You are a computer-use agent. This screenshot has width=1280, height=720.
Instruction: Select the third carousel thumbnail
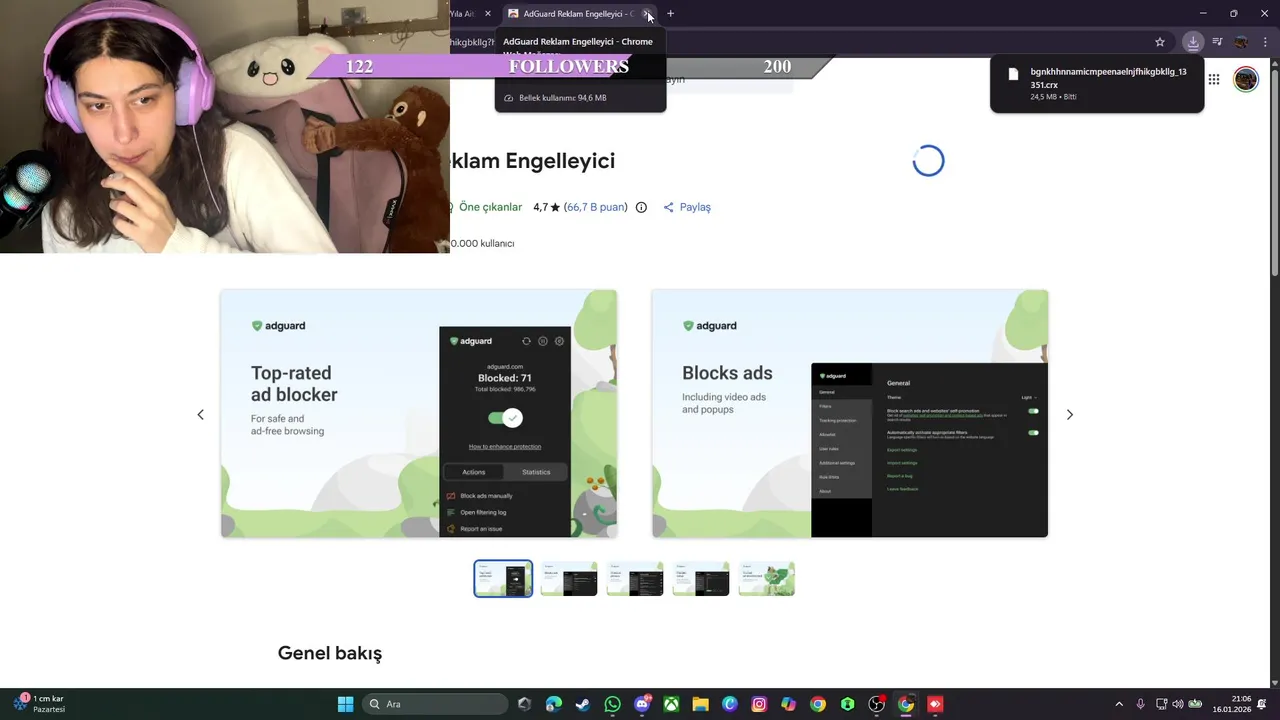pos(635,579)
